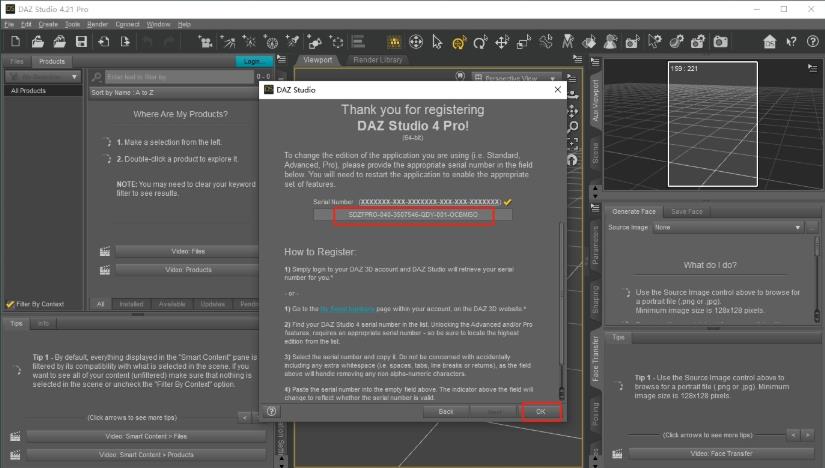The image size is (825, 468).
Task: Select the Generate Face tab
Action: point(634,212)
